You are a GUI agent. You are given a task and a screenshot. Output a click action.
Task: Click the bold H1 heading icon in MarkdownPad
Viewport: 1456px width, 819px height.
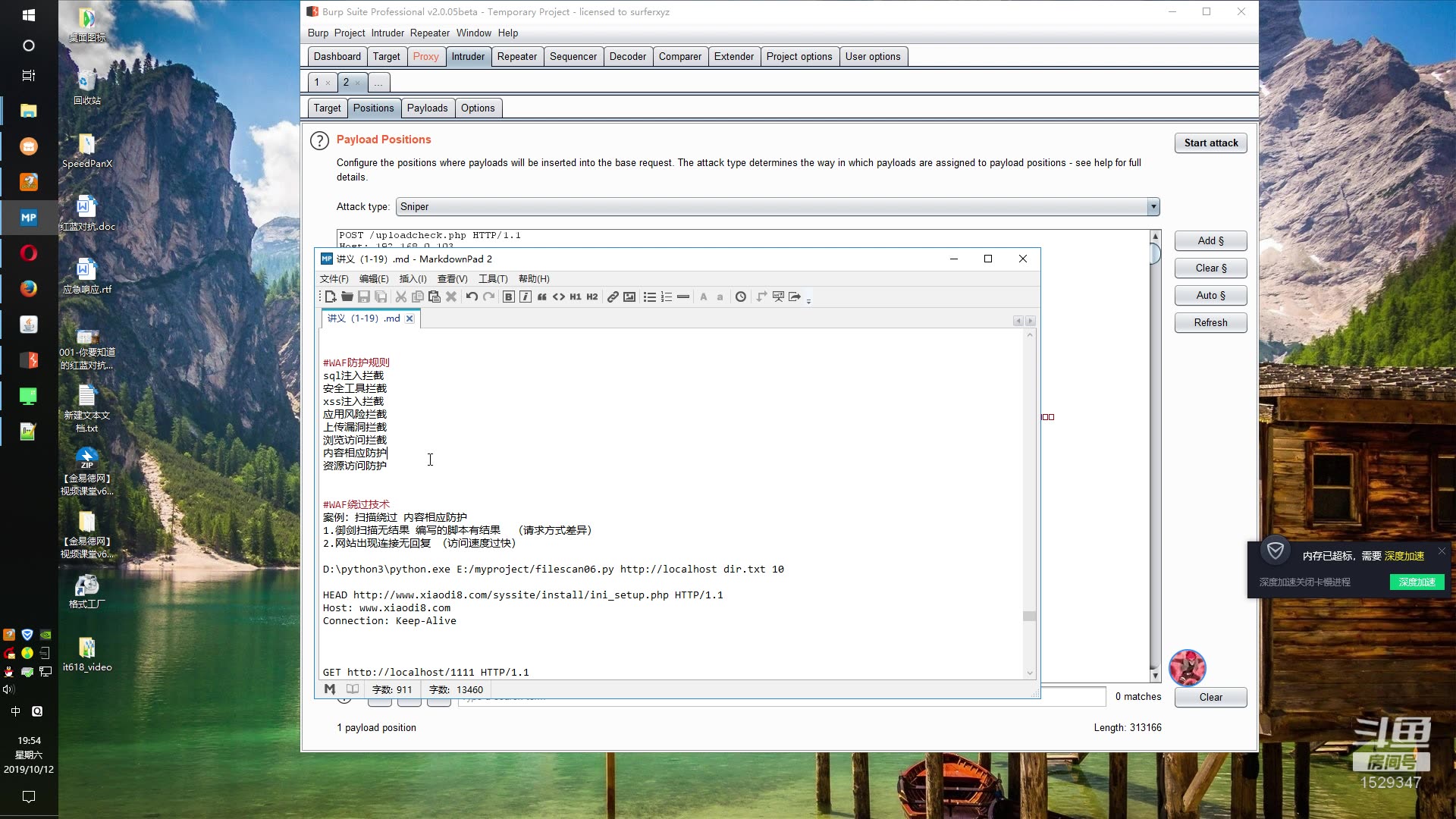[x=579, y=296]
